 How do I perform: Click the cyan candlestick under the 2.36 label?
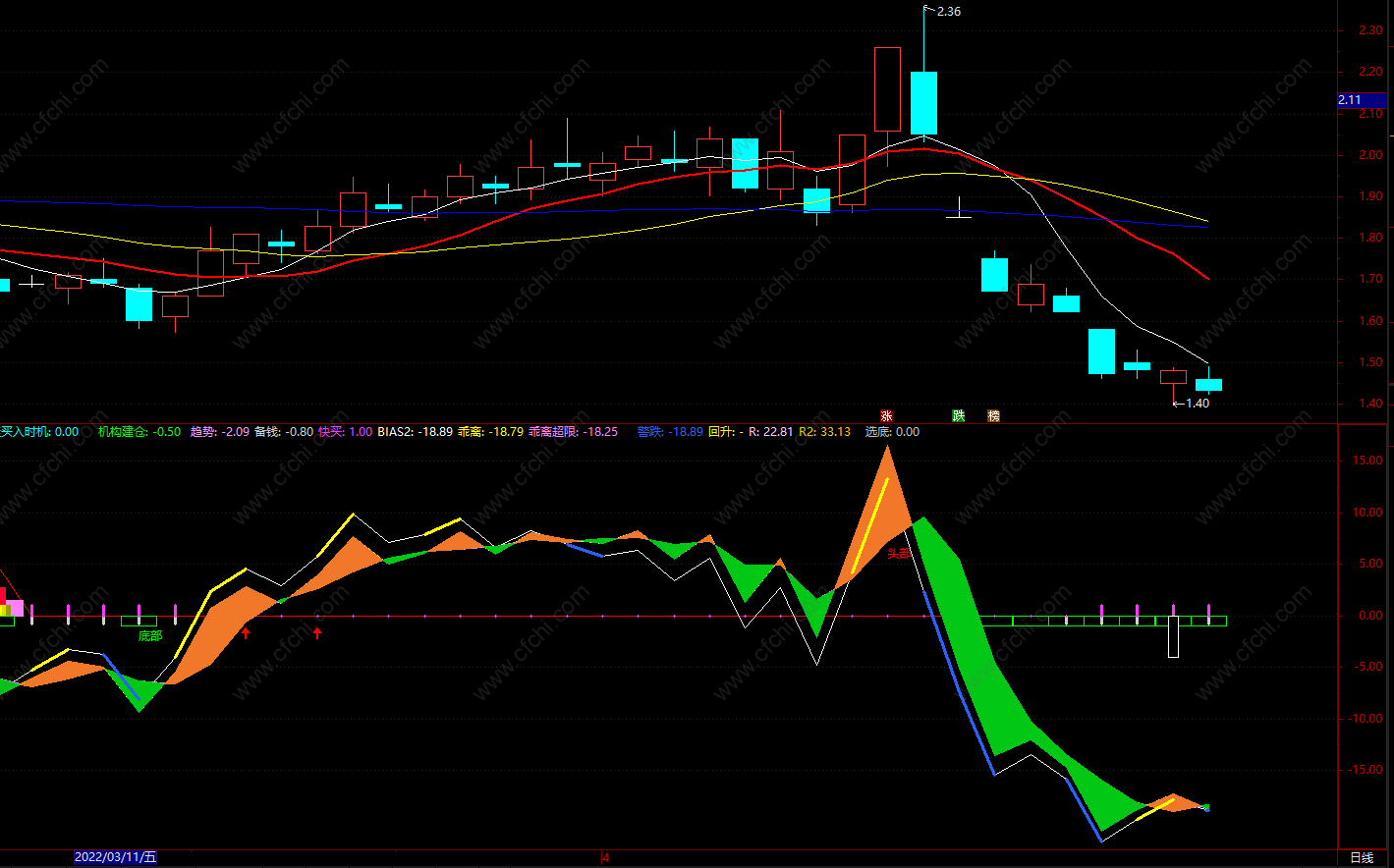[923, 103]
